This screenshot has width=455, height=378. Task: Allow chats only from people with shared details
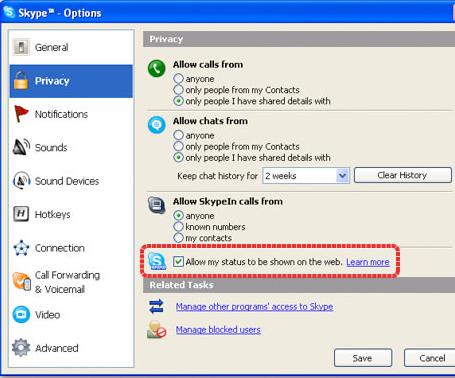178,157
